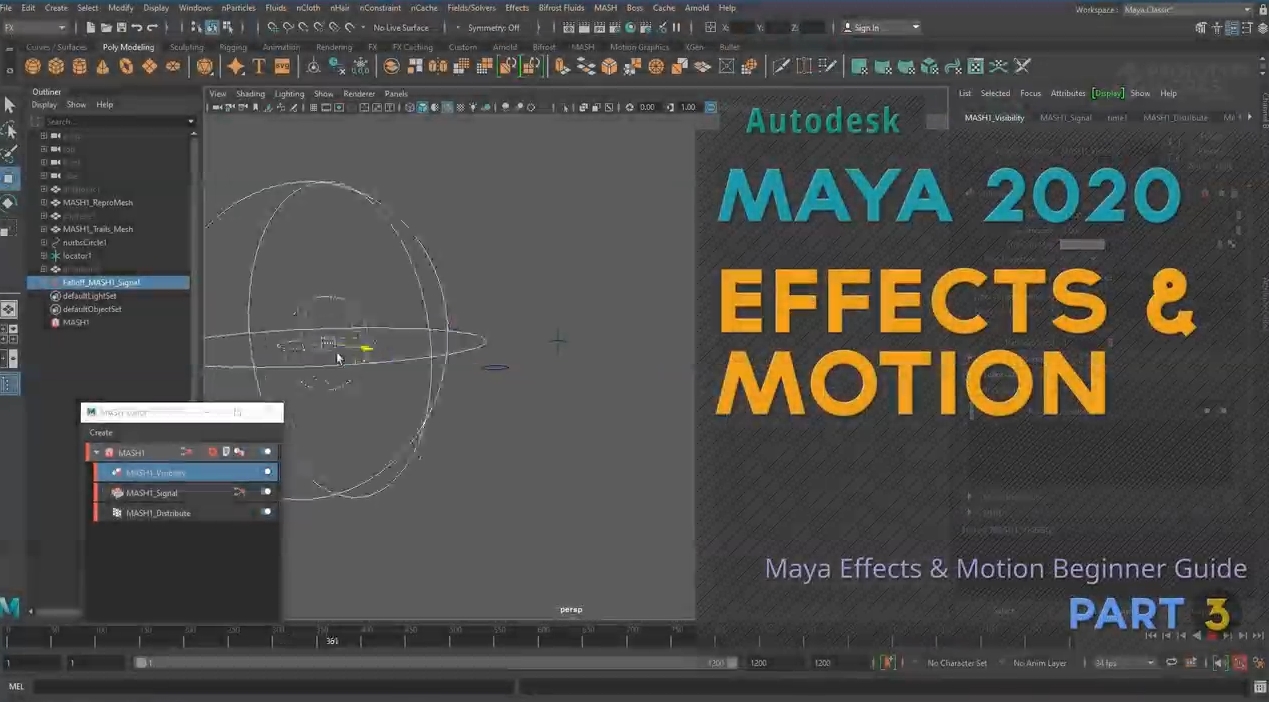Select MASH1_ReproMesh in the Outliner

pyautogui.click(x=97, y=202)
